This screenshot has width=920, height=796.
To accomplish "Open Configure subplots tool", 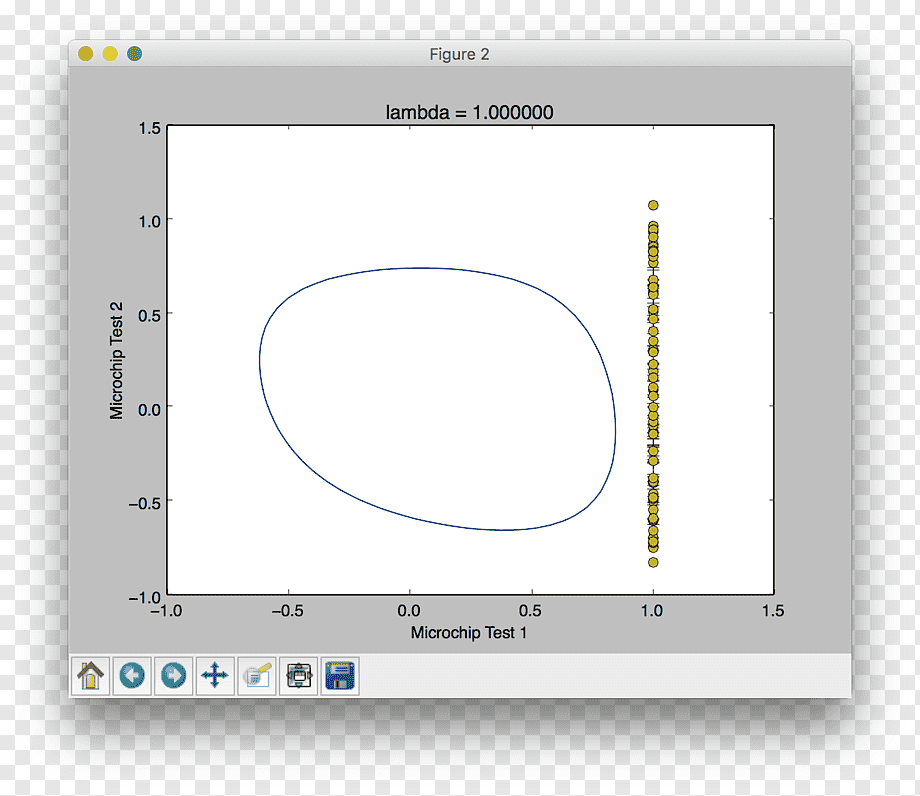I will pyautogui.click(x=299, y=676).
